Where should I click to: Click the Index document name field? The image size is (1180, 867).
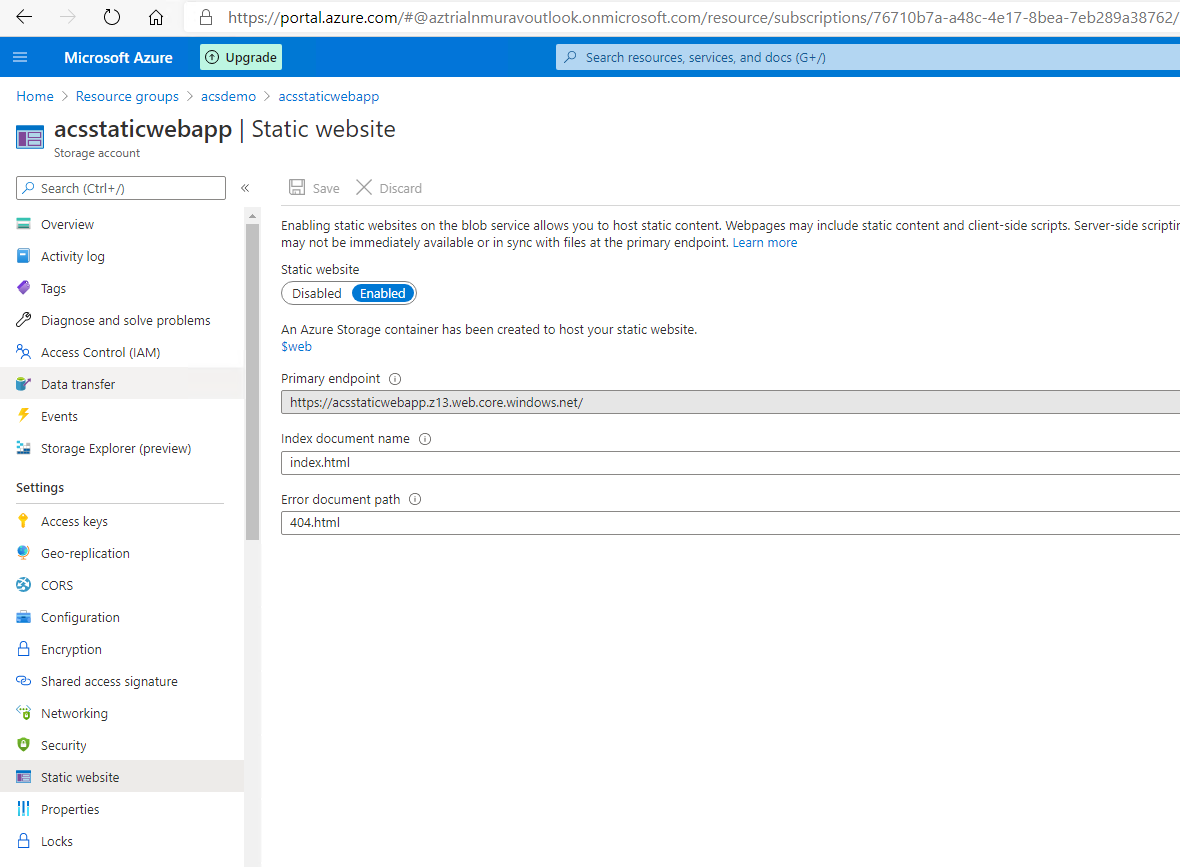point(730,463)
